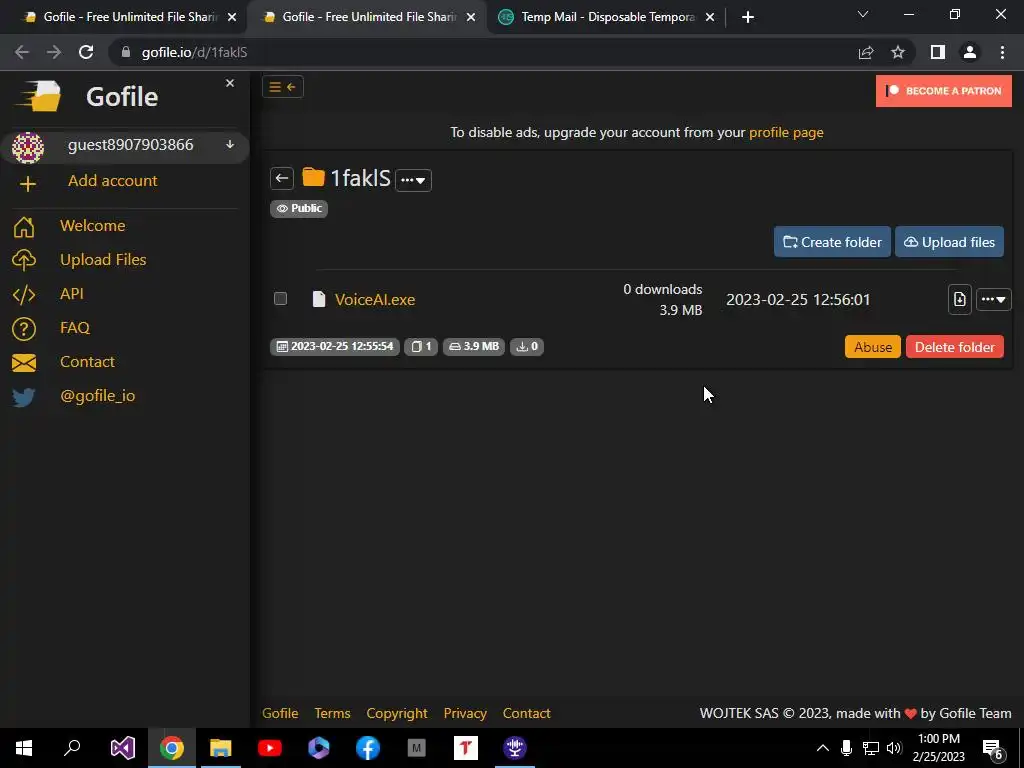This screenshot has width=1024, height=768.
Task: Click the Abuse report button
Action: (872, 347)
